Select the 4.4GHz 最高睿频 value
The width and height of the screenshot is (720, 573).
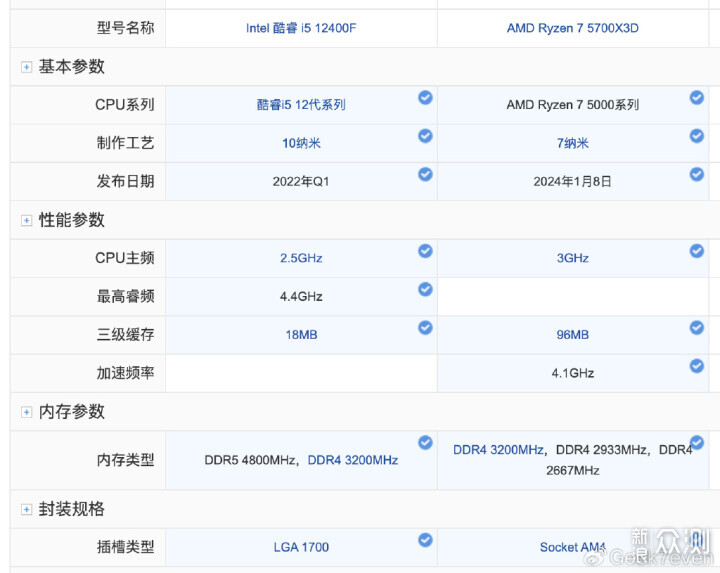click(x=301, y=297)
